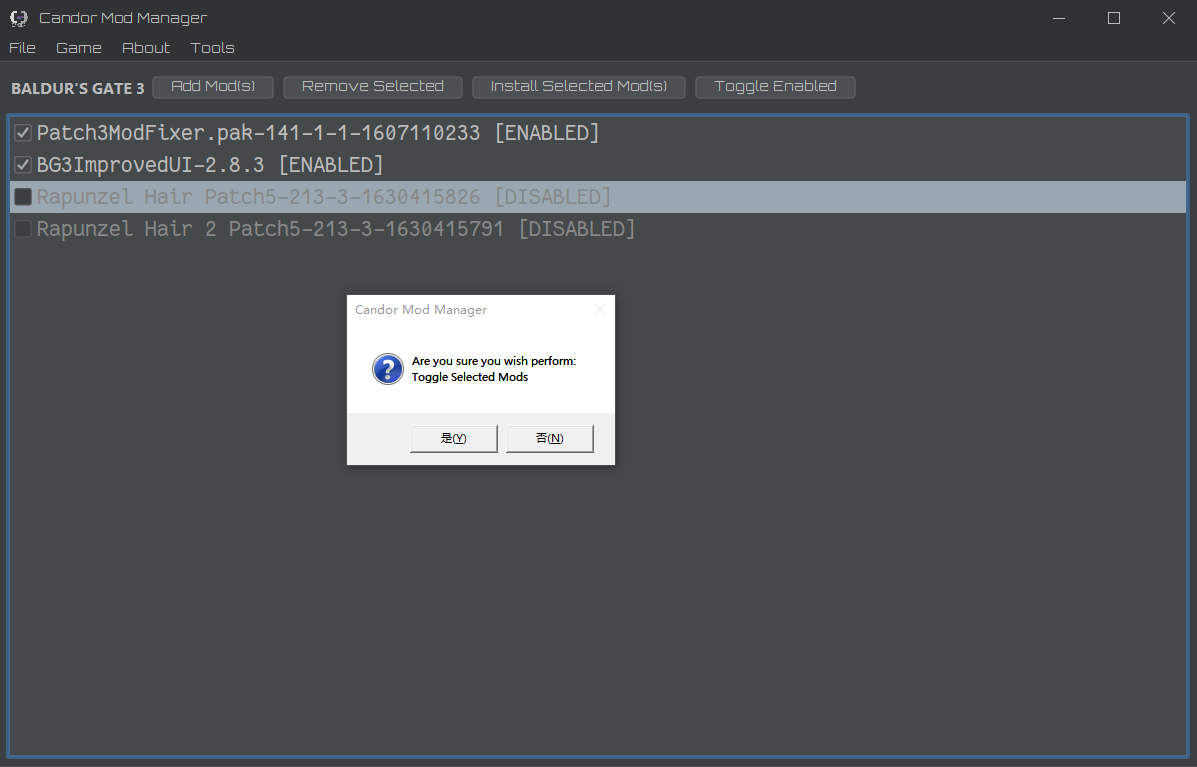Check the Rapunzel Hair Patch5 checkbox
This screenshot has width=1197, height=767.
point(23,197)
